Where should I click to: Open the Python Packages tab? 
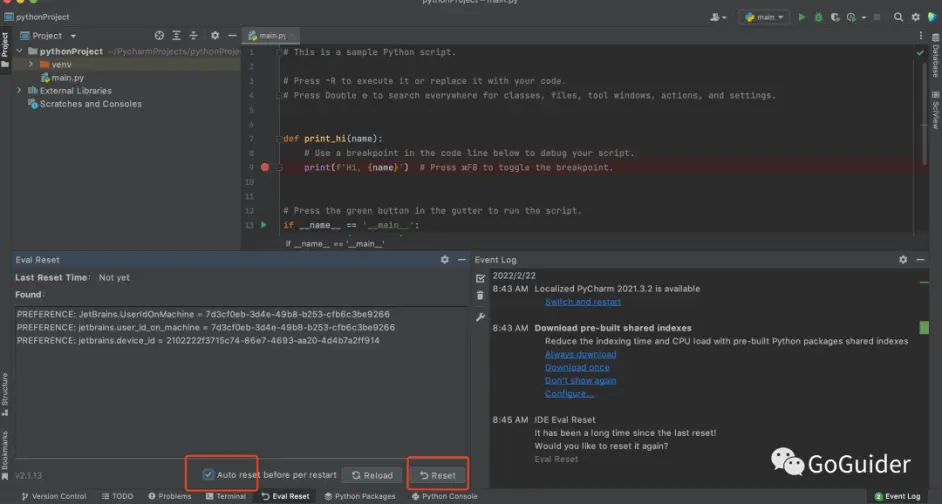[360, 496]
